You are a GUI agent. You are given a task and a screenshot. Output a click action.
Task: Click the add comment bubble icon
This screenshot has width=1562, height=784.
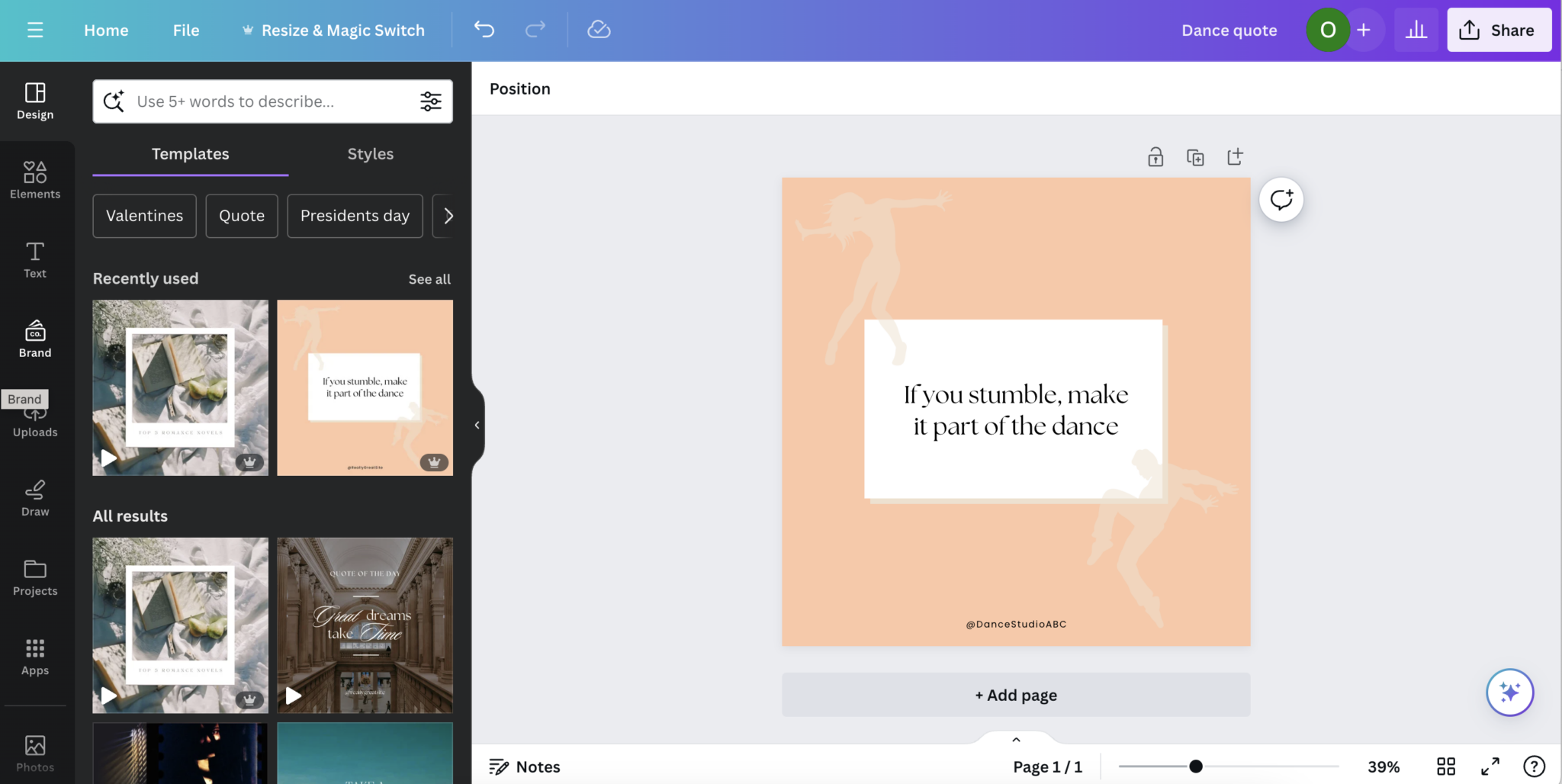click(x=1281, y=200)
